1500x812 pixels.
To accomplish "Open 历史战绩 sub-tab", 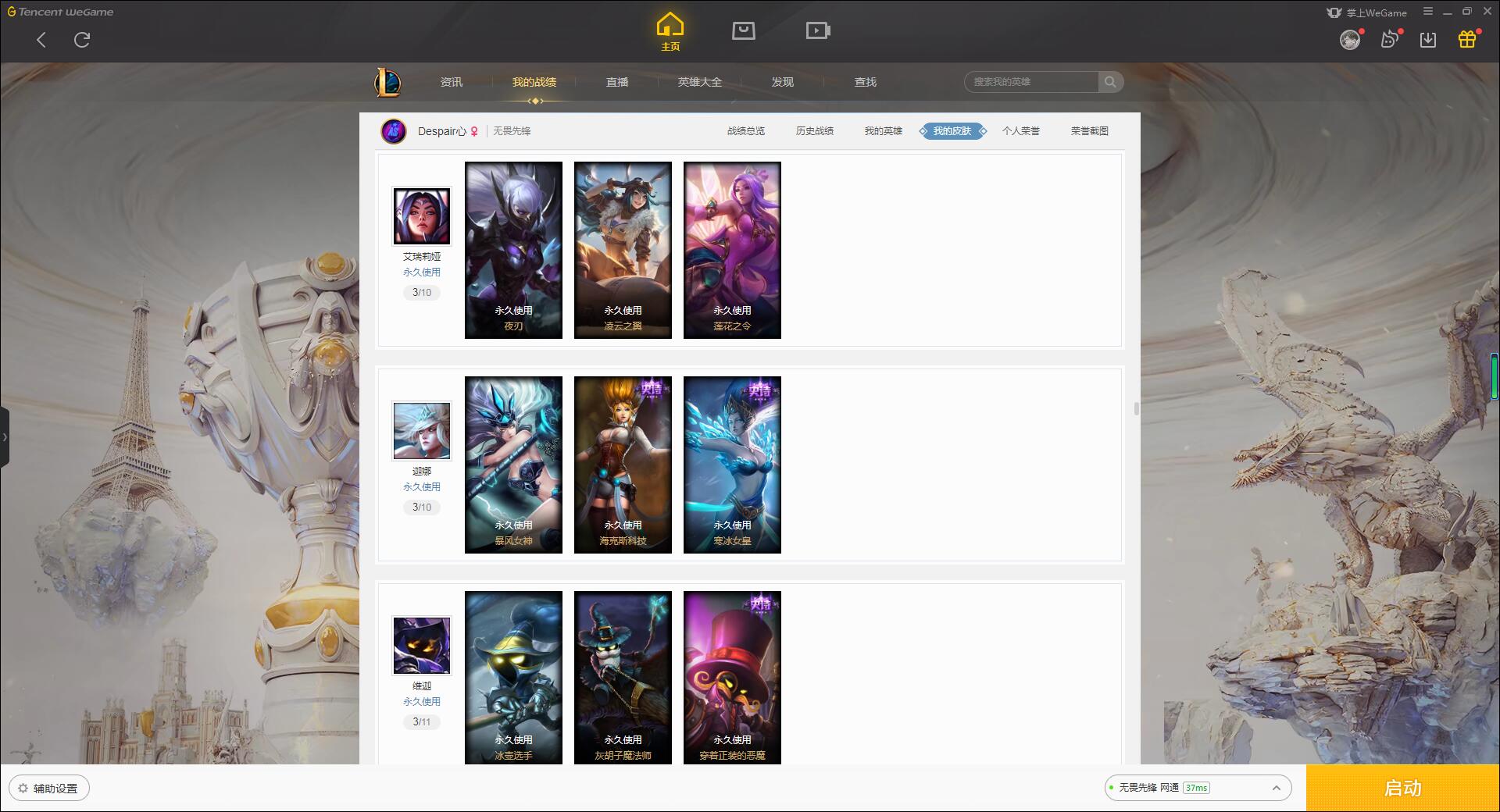I will click(x=815, y=131).
